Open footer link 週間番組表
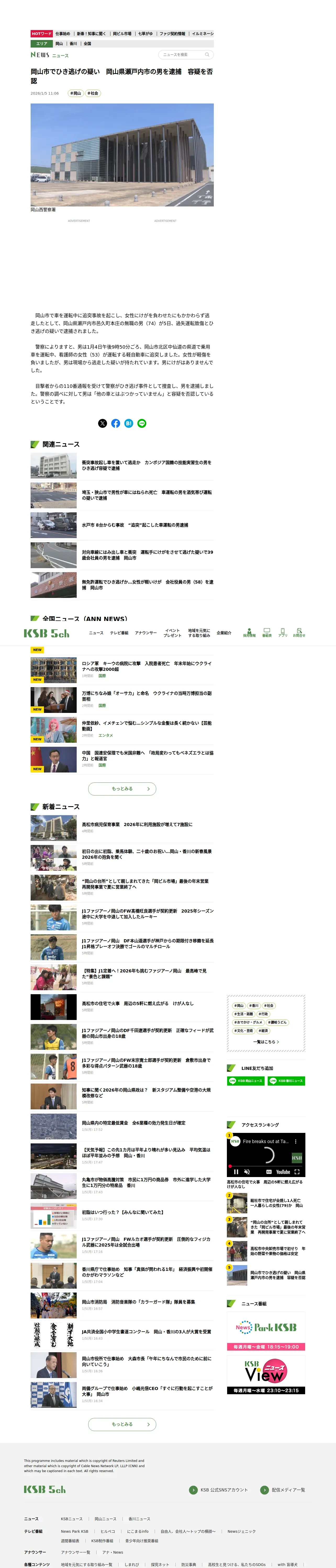This screenshot has width=336, height=1568. pyautogui.click(x=70, y=1541)
